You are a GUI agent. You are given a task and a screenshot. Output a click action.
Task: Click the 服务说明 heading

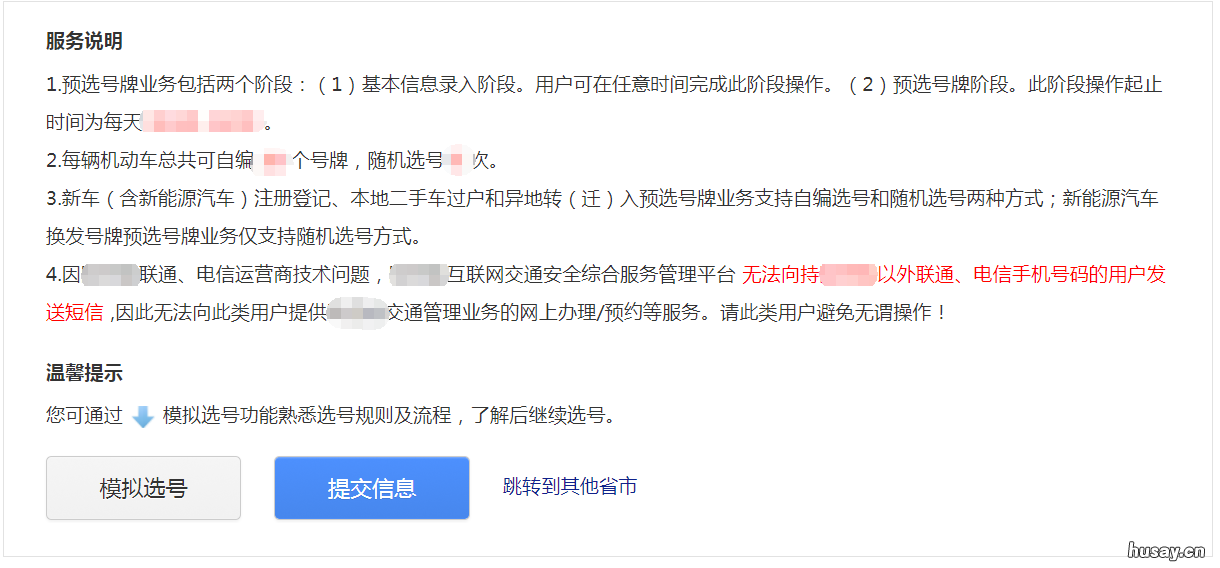click(84, 42)
